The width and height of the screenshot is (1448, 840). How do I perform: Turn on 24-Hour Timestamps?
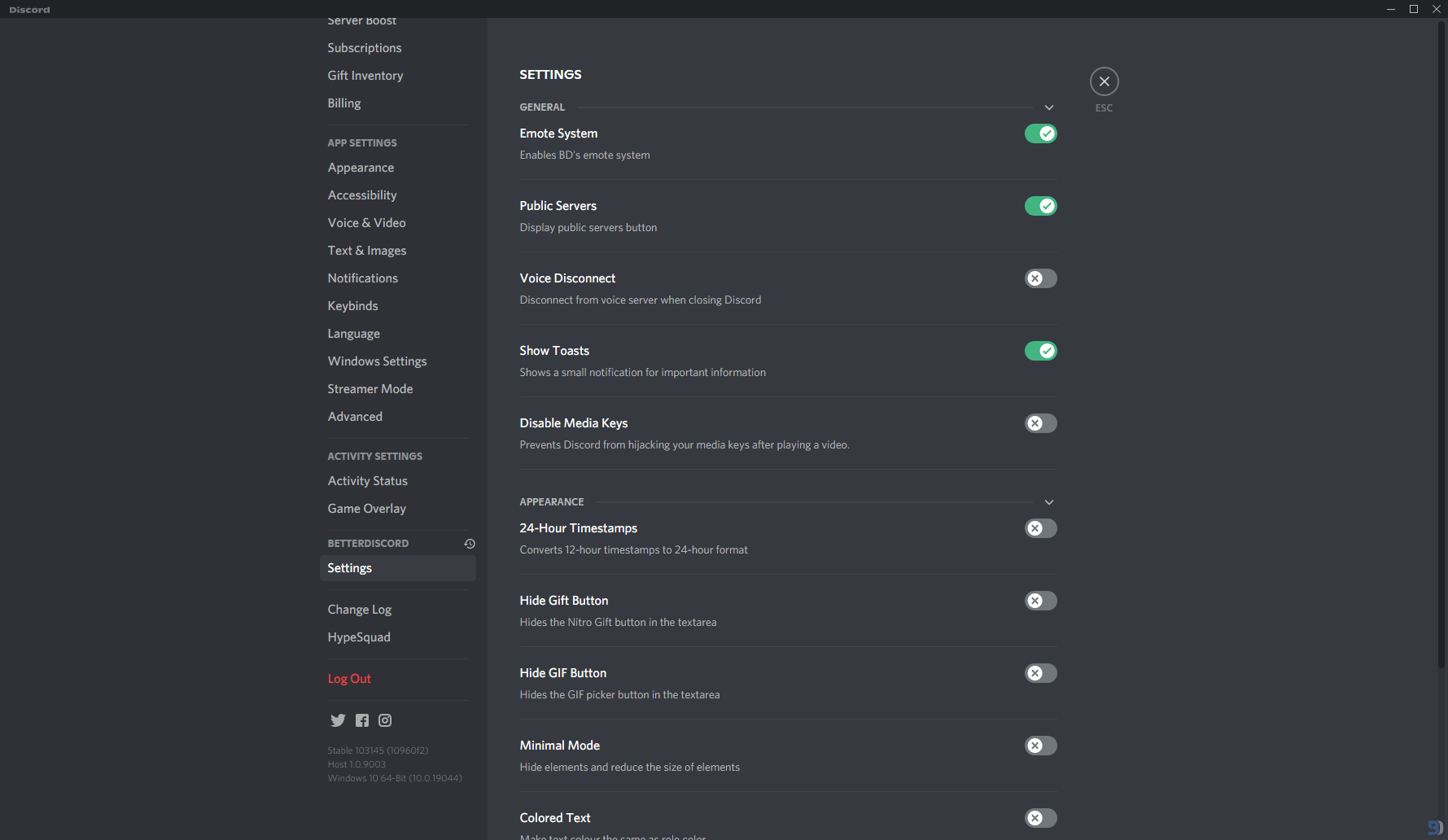click(1040, 527)
